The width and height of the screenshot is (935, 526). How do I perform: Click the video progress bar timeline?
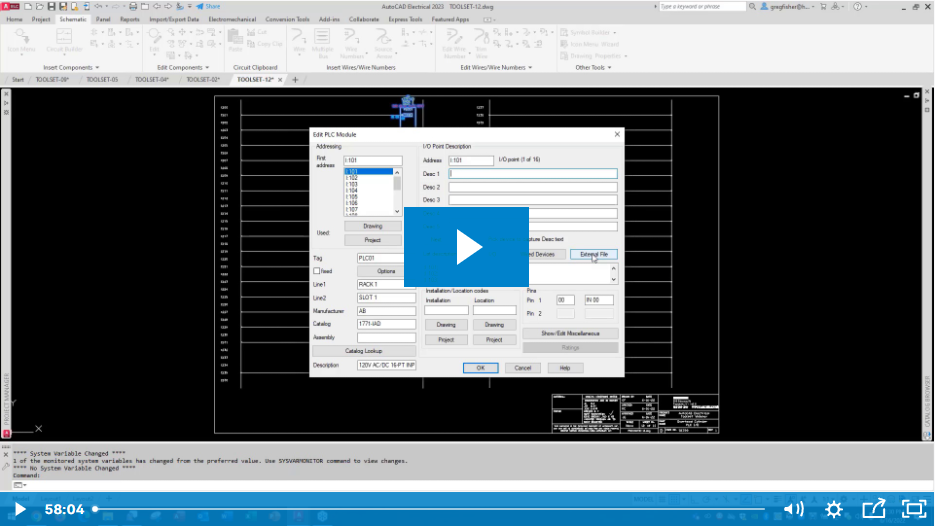[430, 509]
